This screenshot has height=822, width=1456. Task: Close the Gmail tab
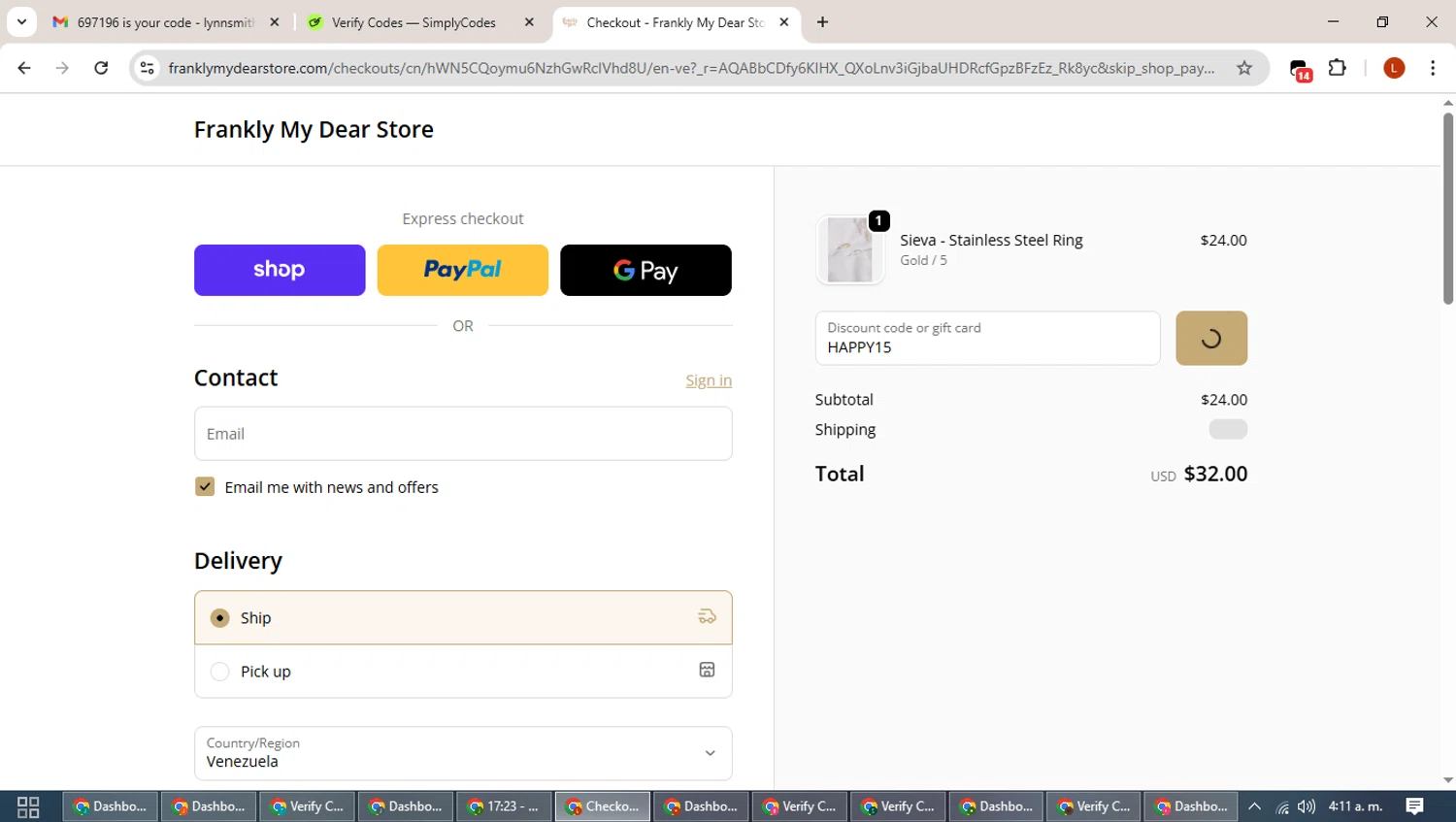click(x=275, y=22)
